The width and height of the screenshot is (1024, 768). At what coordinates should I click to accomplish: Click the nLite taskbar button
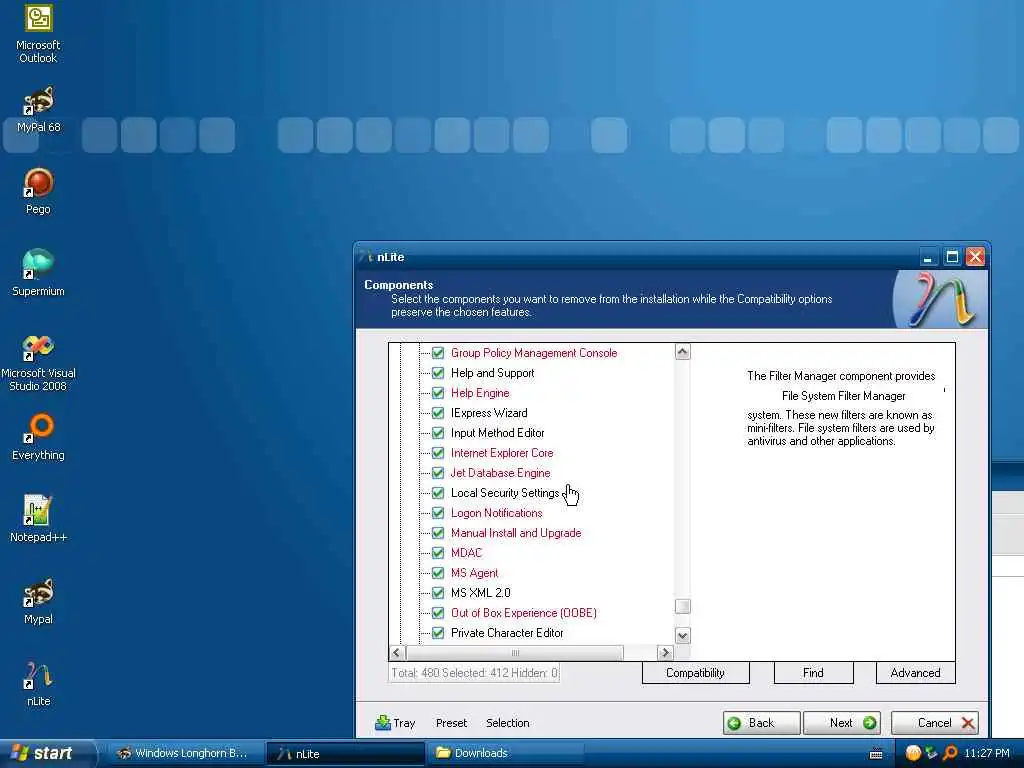pyautogui.click(x=345, y=754)
